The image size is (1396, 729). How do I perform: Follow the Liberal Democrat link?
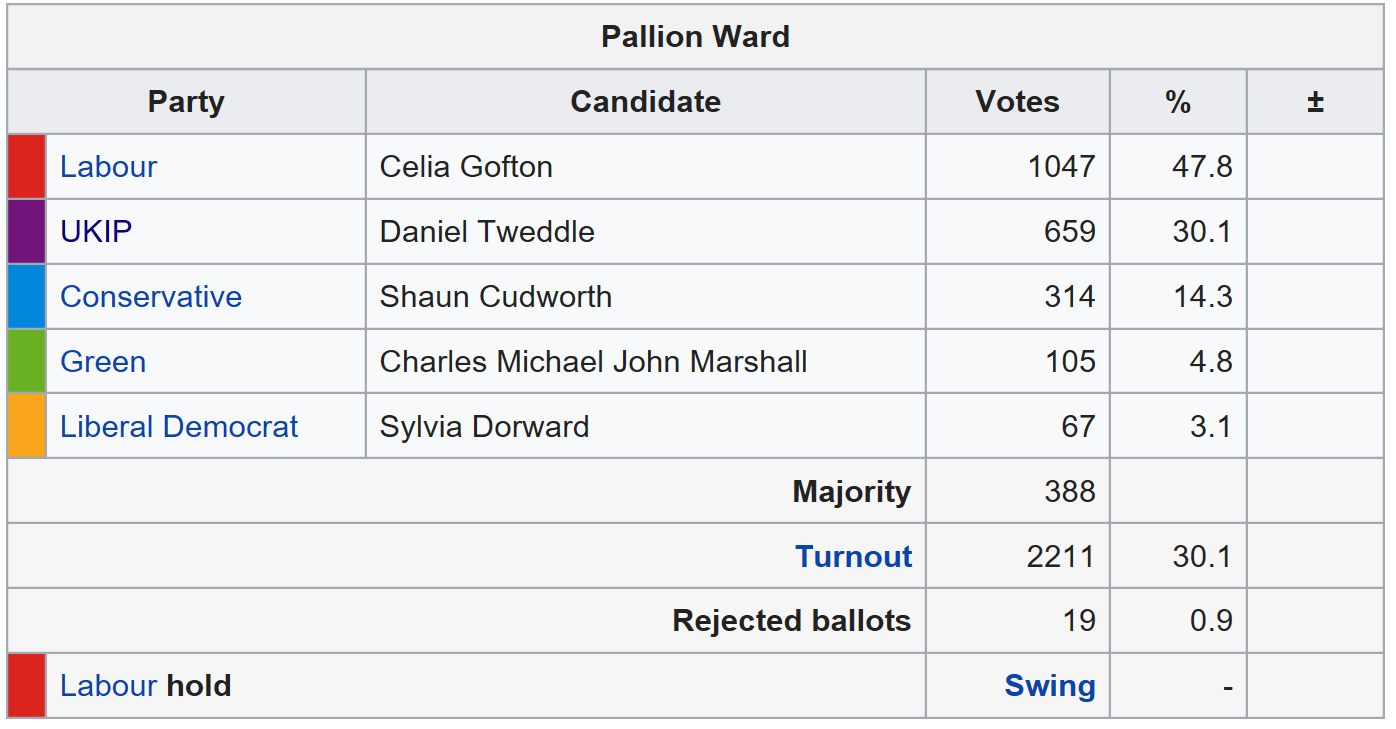click(x=179, y=427)
